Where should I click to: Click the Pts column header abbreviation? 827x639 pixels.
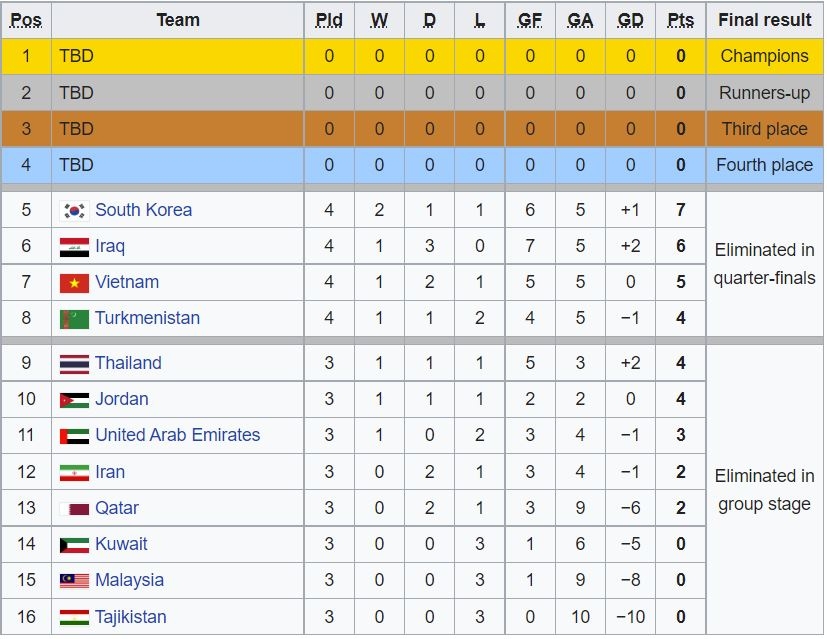coord(680,20)
